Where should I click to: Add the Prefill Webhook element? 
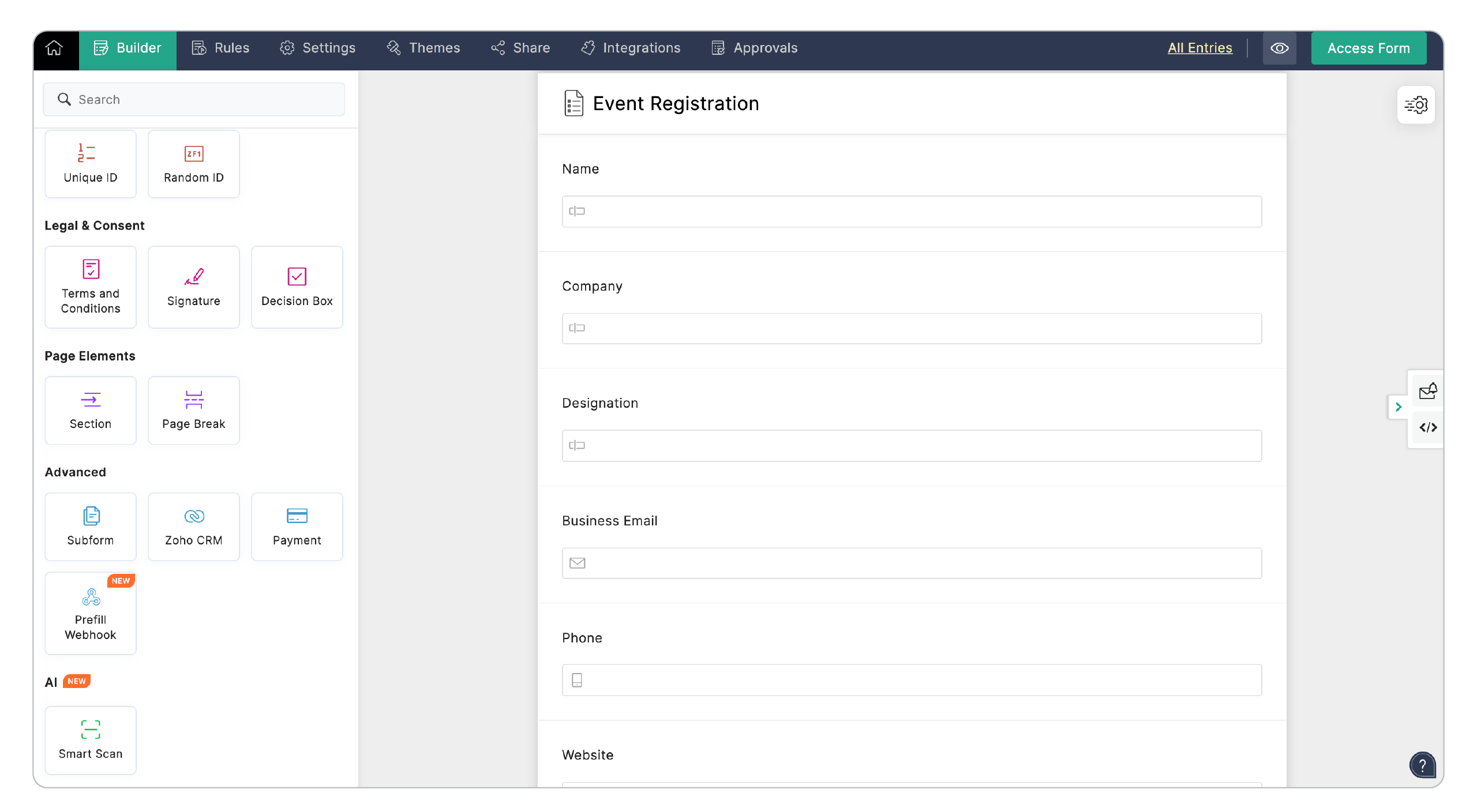pos(90,613)
